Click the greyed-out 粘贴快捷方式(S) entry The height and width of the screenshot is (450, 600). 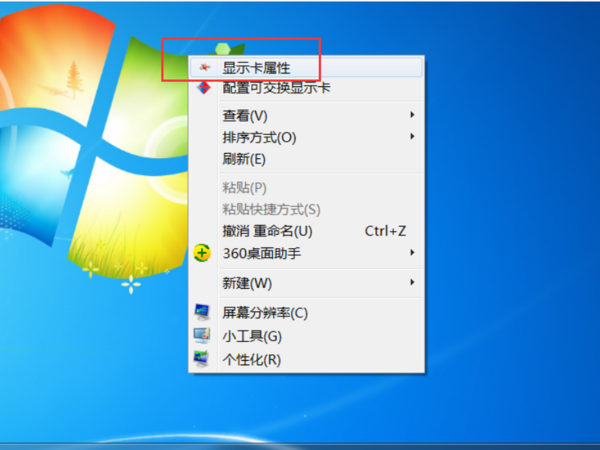click(x=270, y=209)
